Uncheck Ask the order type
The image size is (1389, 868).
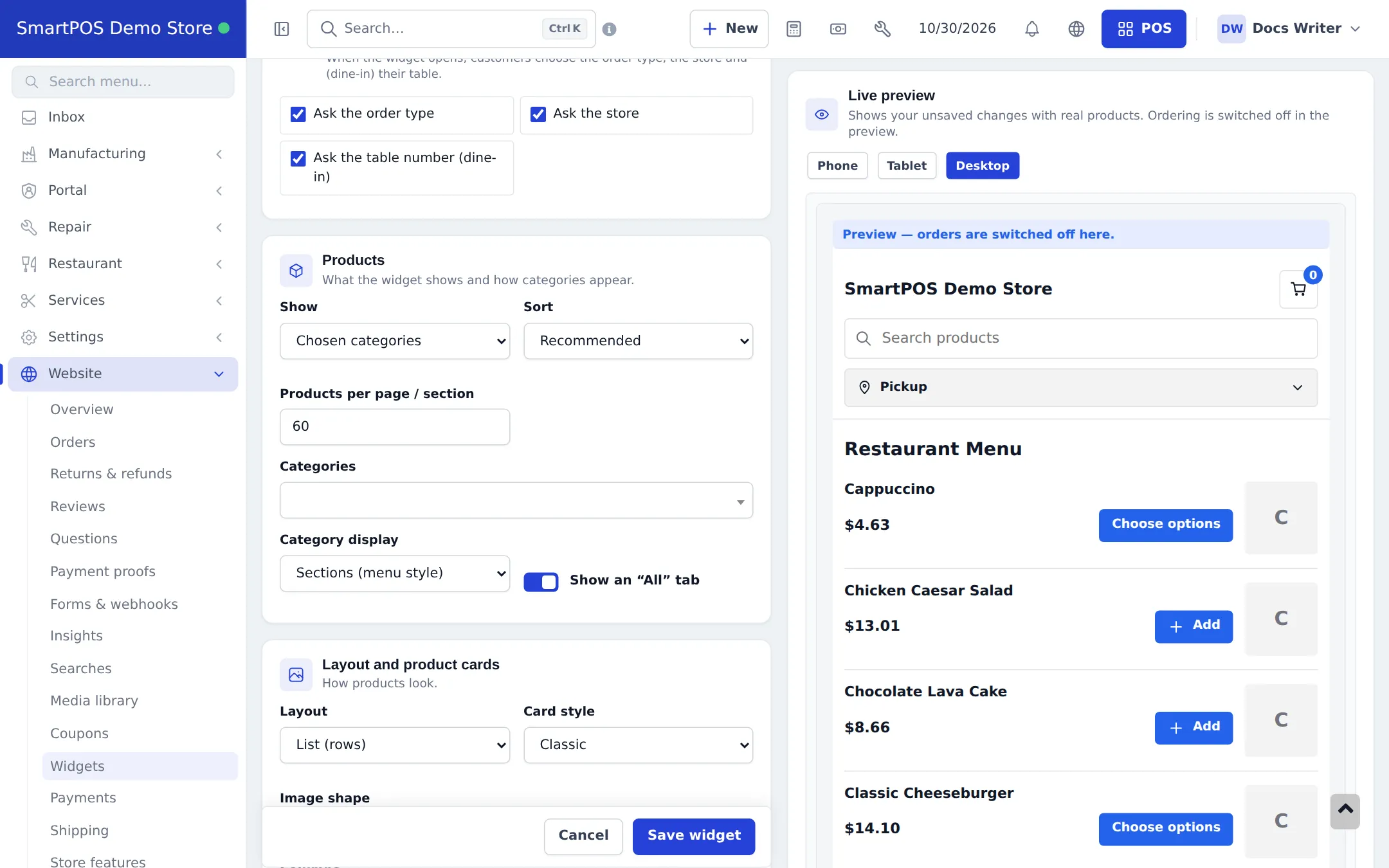(298, 114)
